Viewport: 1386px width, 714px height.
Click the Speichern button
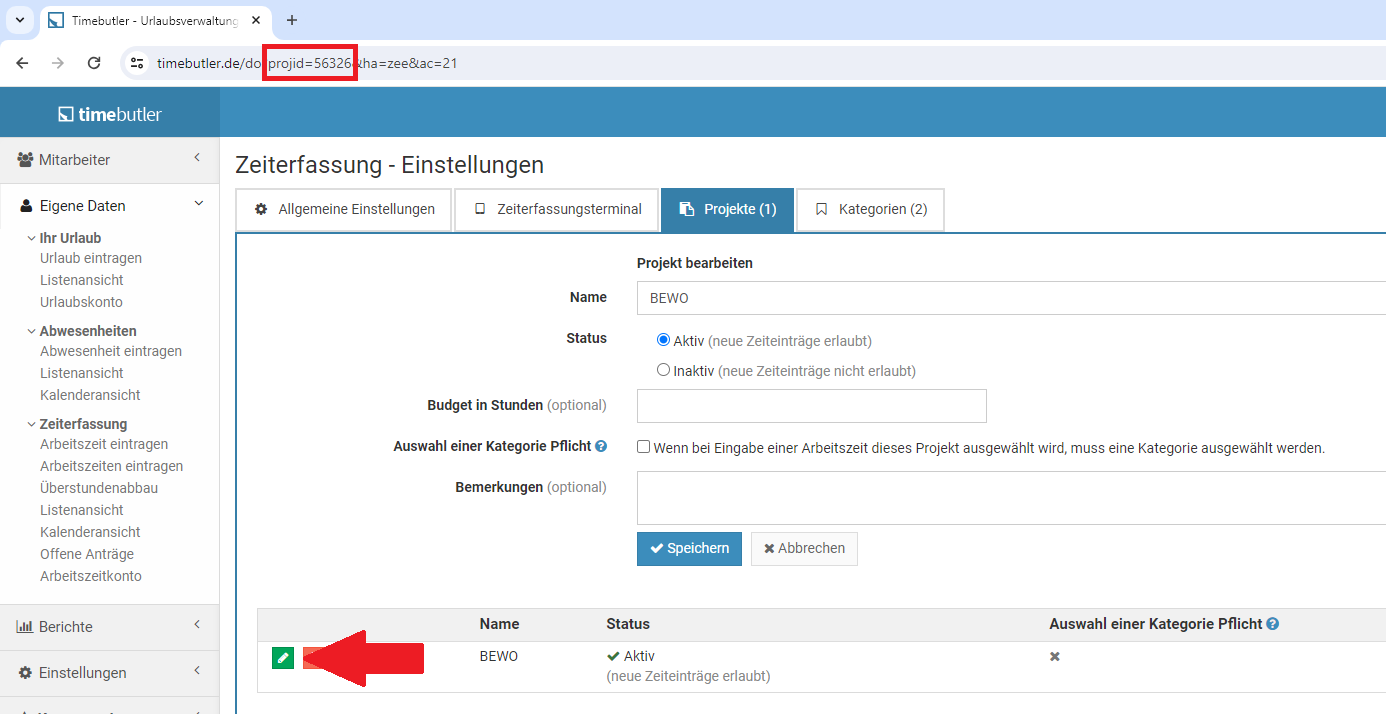[x=689, y=548]
